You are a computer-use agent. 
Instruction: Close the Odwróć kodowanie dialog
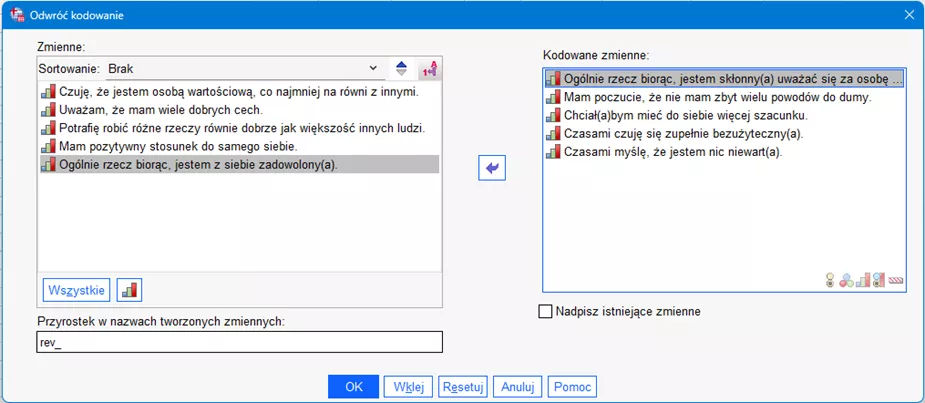[x=910, y=16]
